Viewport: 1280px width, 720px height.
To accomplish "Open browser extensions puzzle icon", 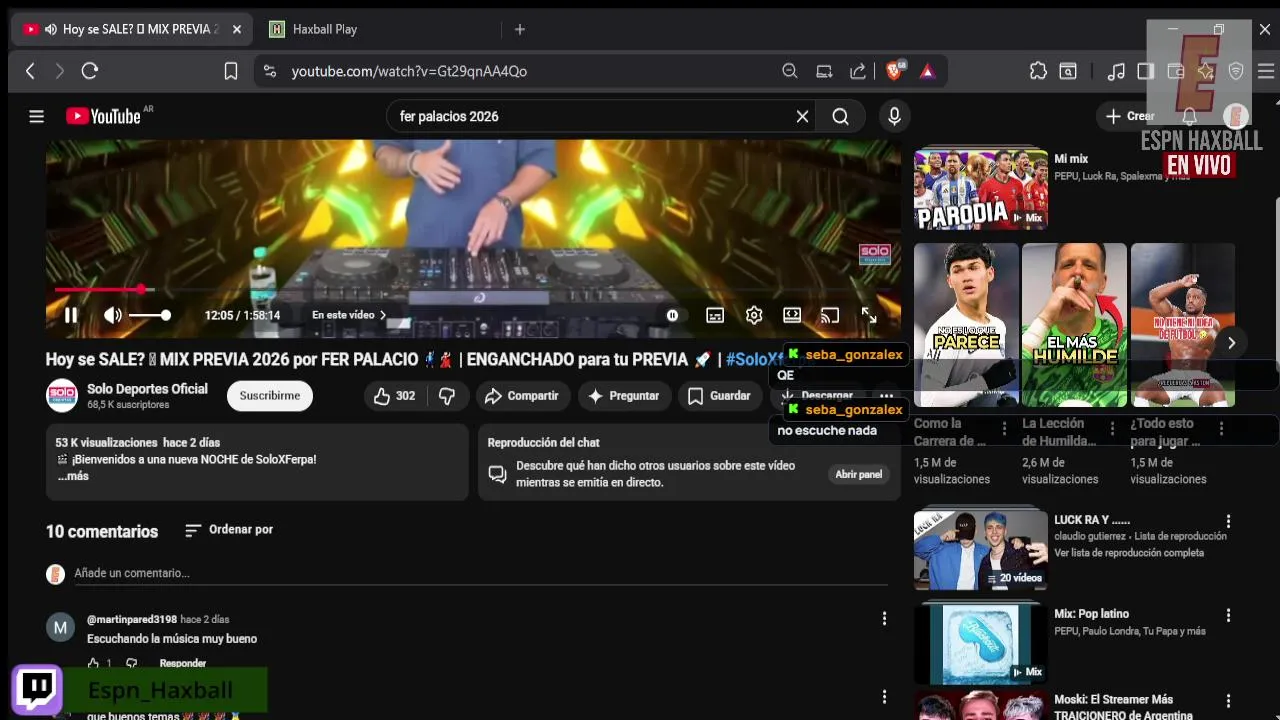I will (x=1038, y=71).
